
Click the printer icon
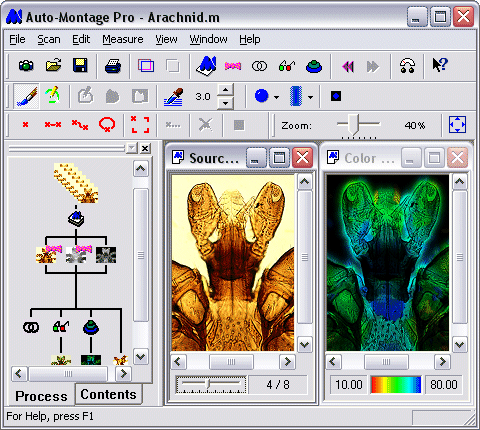(x=113, y=65)
